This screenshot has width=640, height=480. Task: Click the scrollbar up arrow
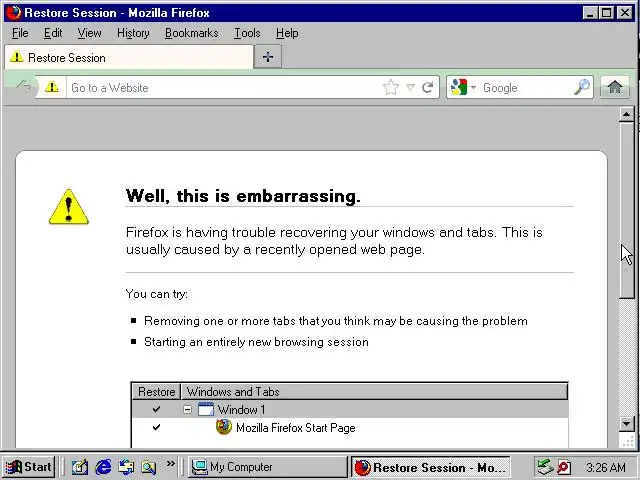(626, 114)
